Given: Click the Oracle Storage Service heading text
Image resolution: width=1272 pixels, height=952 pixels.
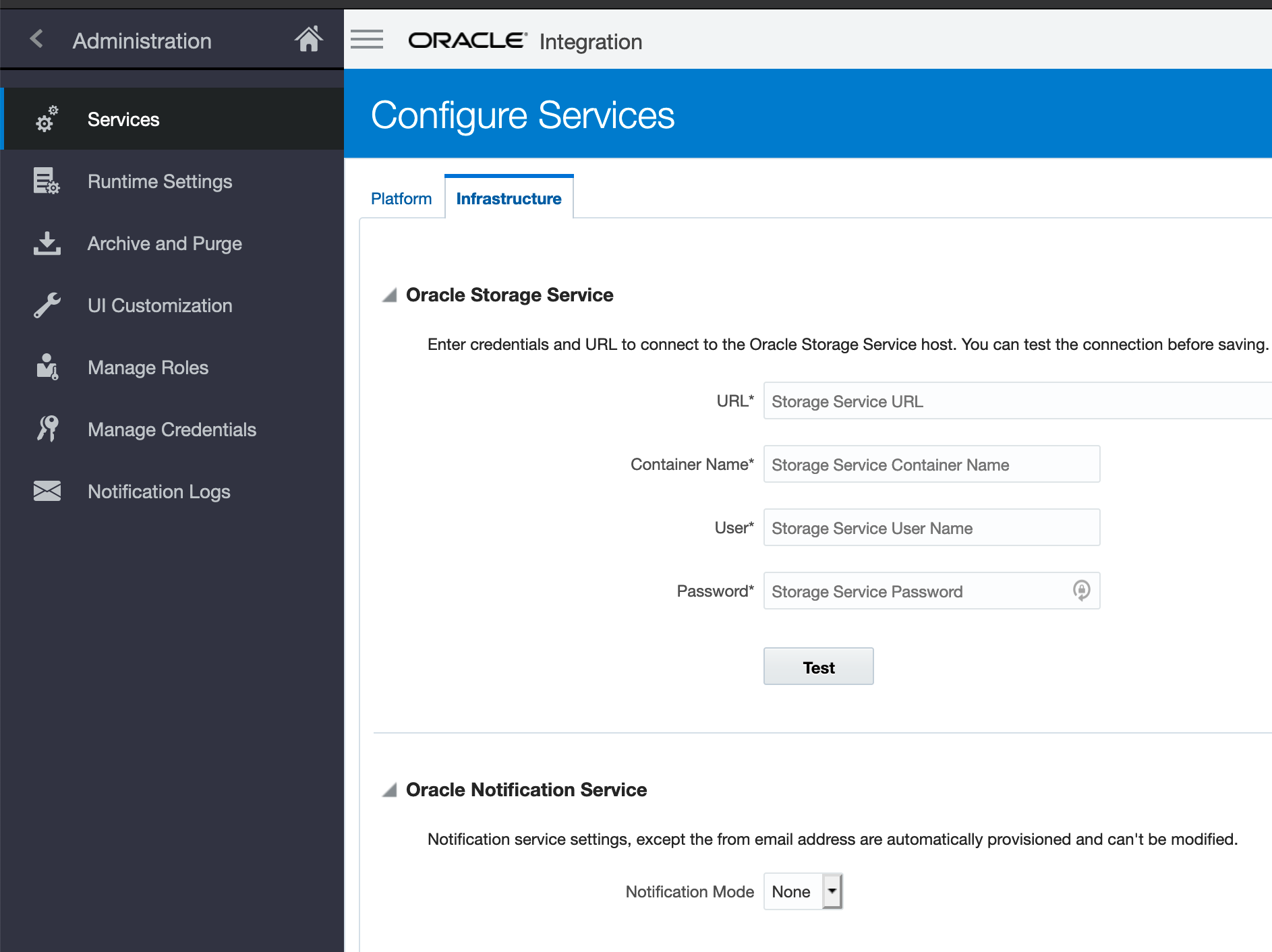Looking at the screenshot, I should (x=509, y=295).
